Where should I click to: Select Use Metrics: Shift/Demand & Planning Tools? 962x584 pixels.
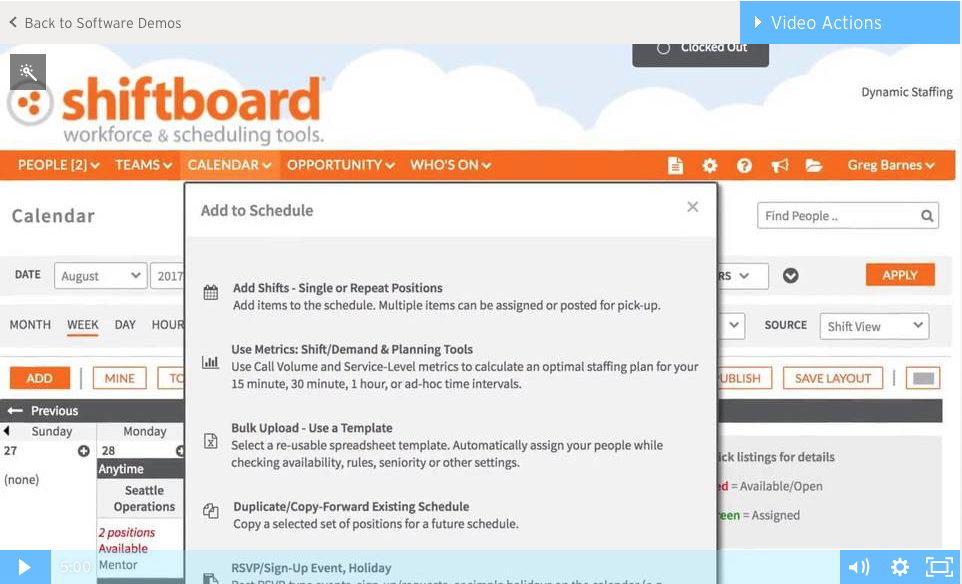pos(352,350)
